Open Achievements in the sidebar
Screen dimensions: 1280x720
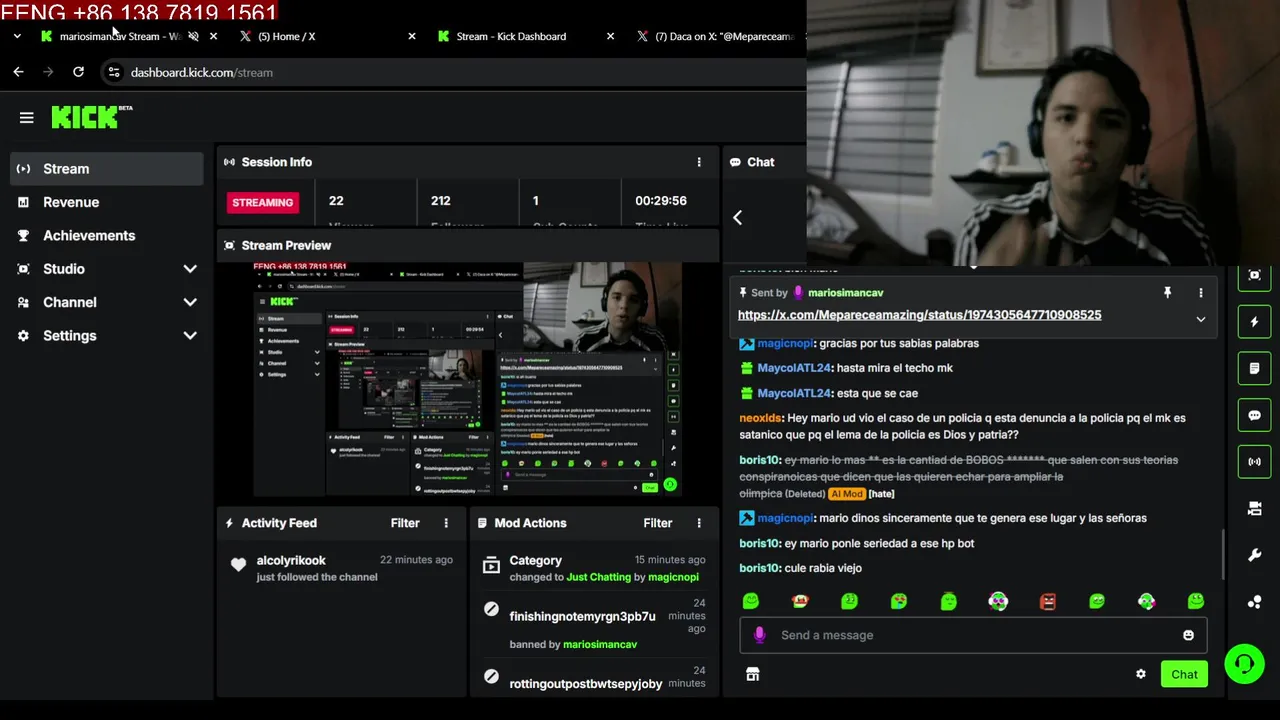click(107, 235)
